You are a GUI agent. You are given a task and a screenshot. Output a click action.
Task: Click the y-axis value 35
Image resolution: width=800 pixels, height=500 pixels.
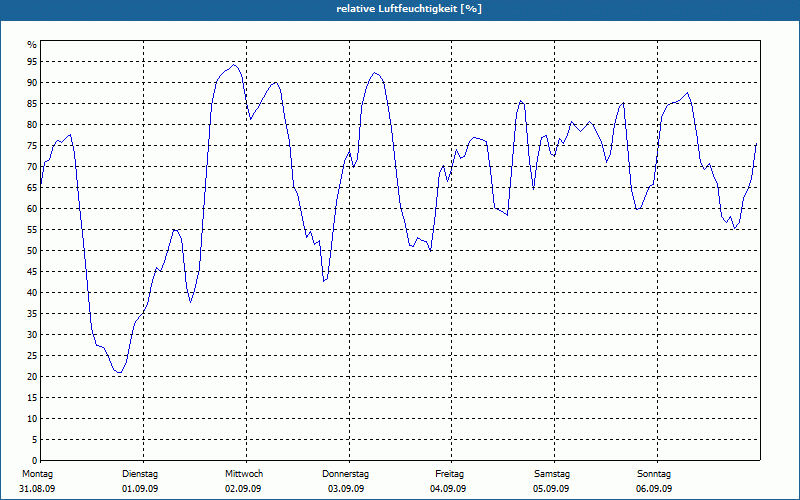click(32, 314)
